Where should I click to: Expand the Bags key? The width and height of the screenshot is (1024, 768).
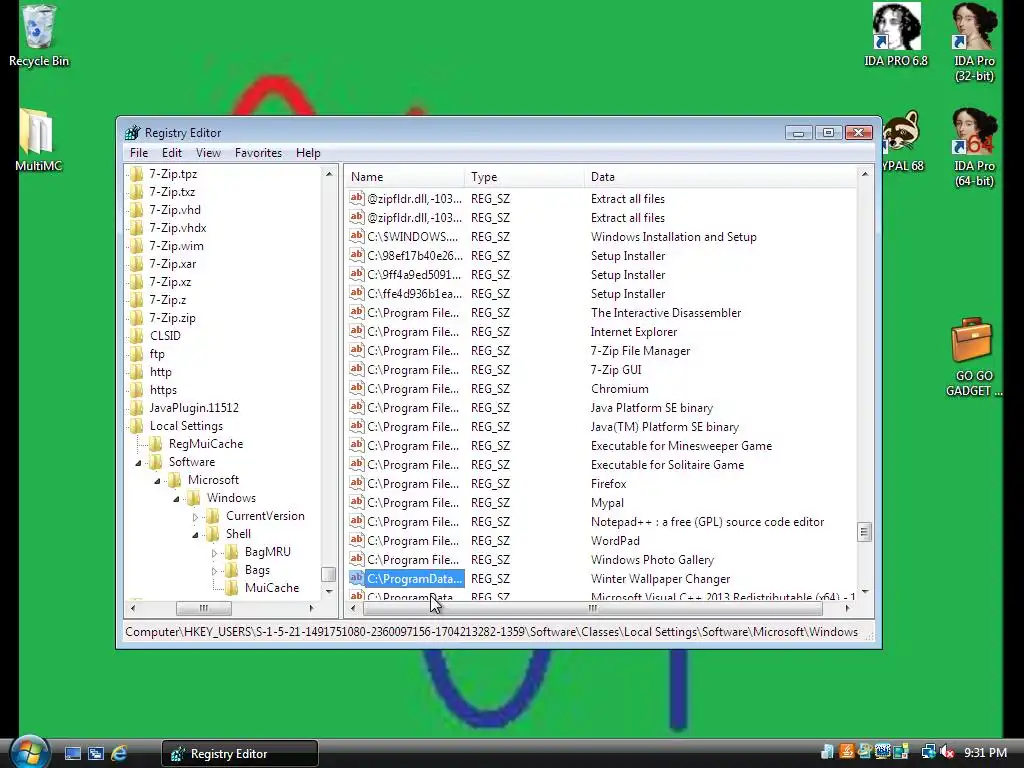(214, 571)
